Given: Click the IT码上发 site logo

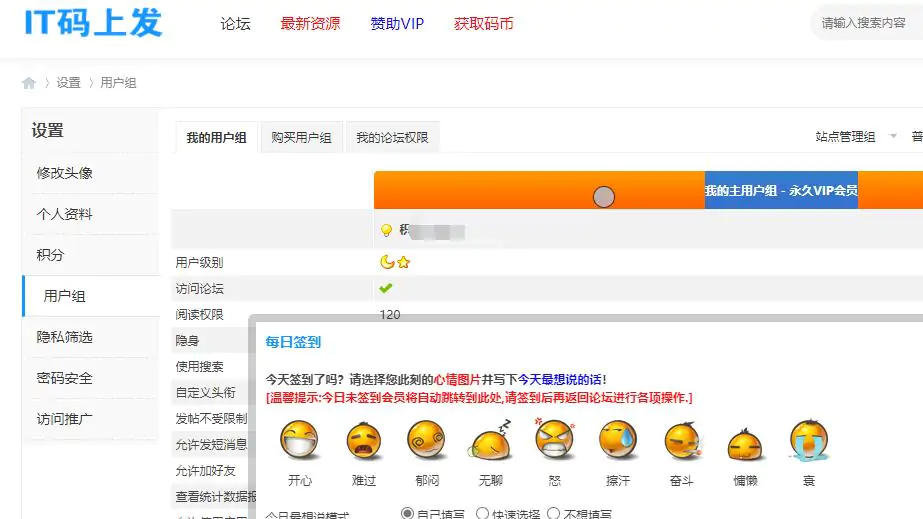Looking at the screenshot, I should pos(93,23).
